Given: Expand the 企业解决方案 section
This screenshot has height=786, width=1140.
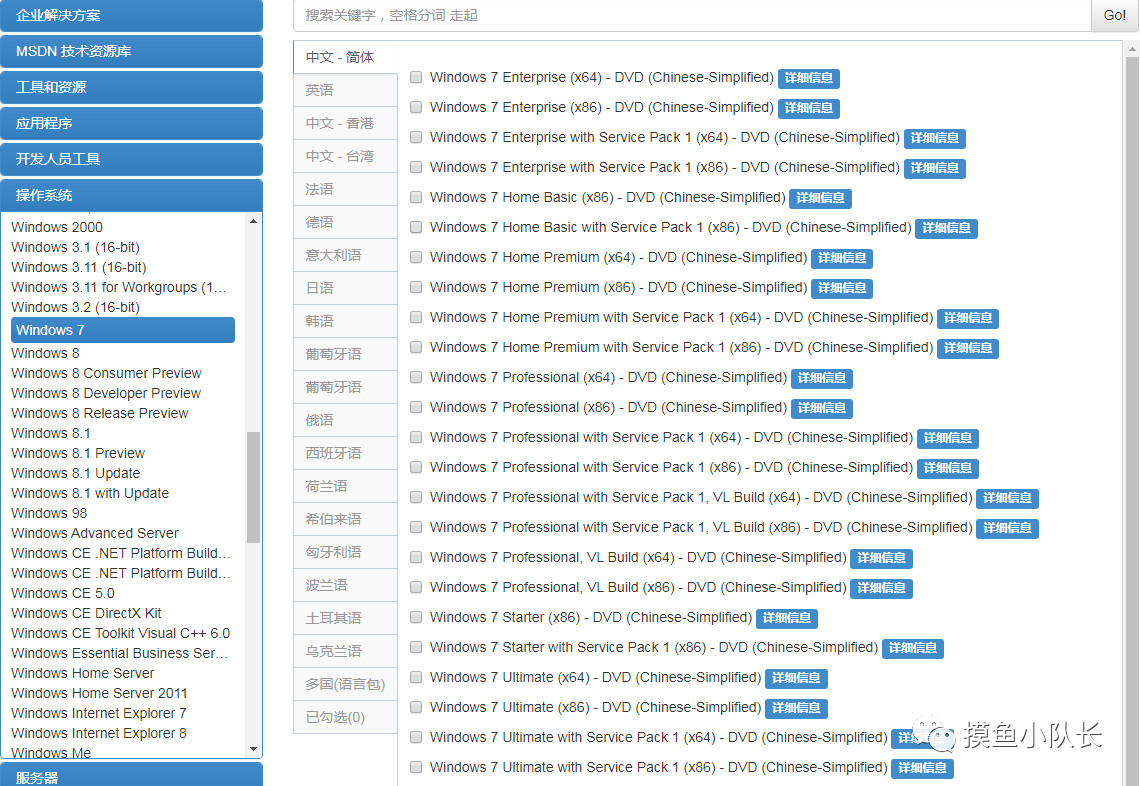Looking at the screenshot, I should [132, 15].
